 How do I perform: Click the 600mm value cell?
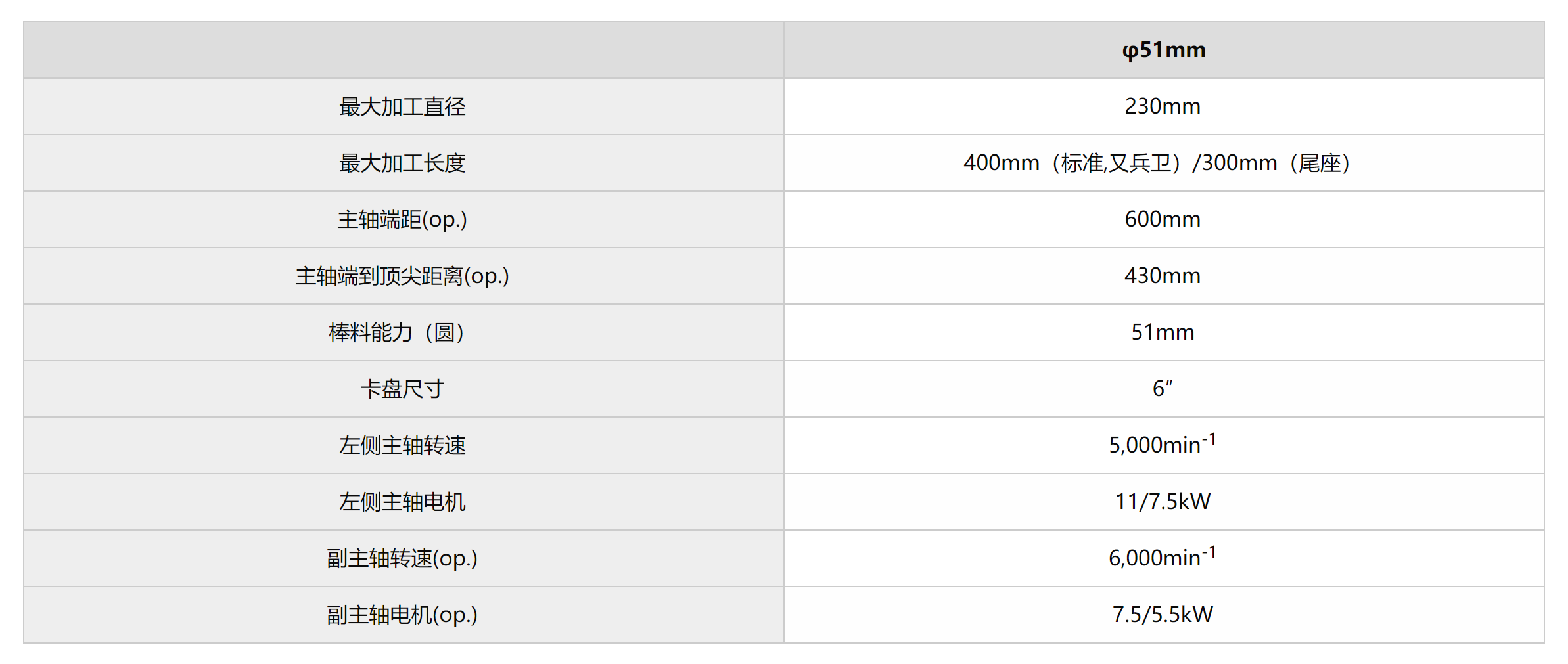click(1163, 219)
